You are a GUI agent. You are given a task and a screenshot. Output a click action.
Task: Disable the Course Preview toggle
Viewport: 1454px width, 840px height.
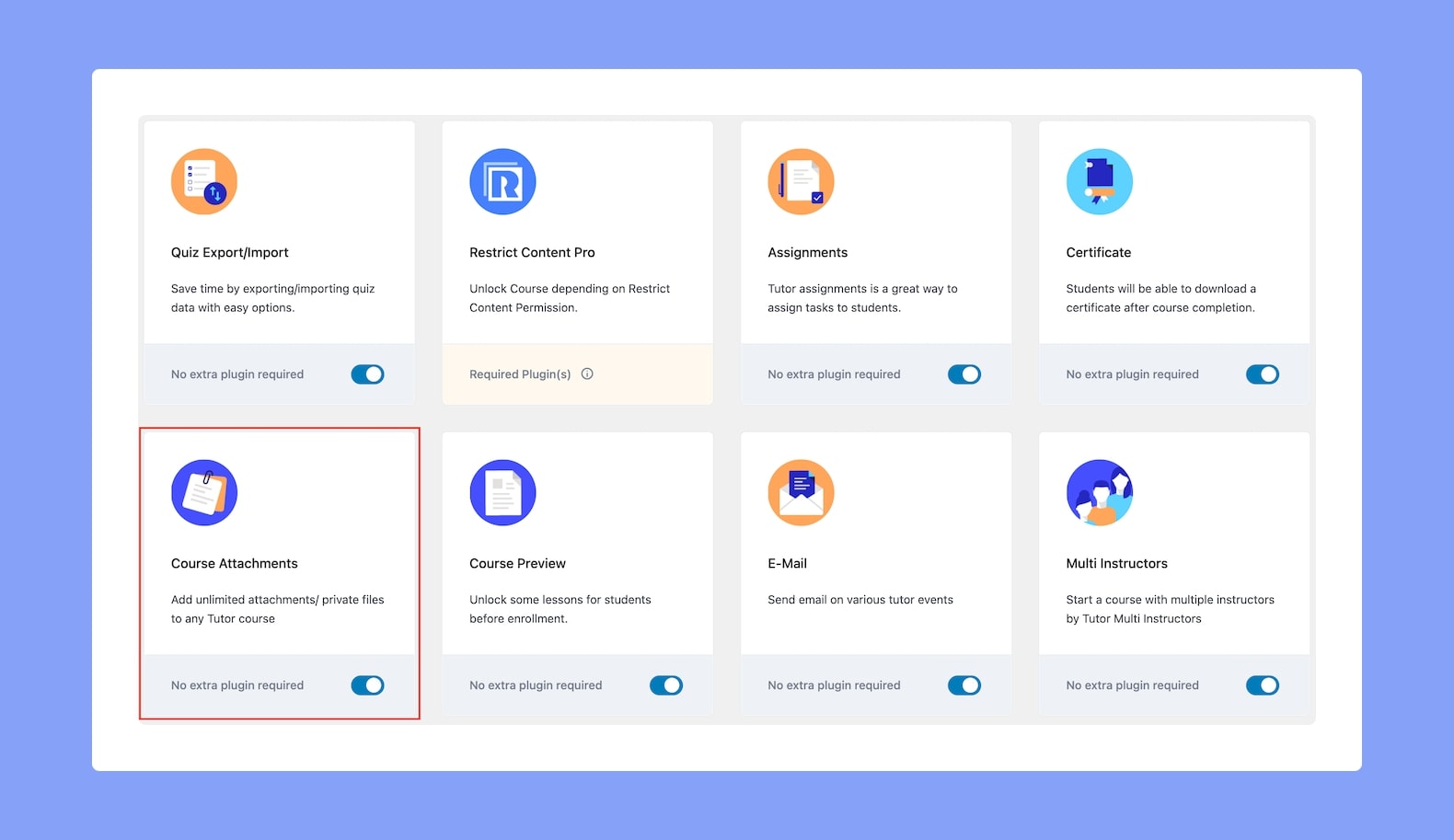666,685
